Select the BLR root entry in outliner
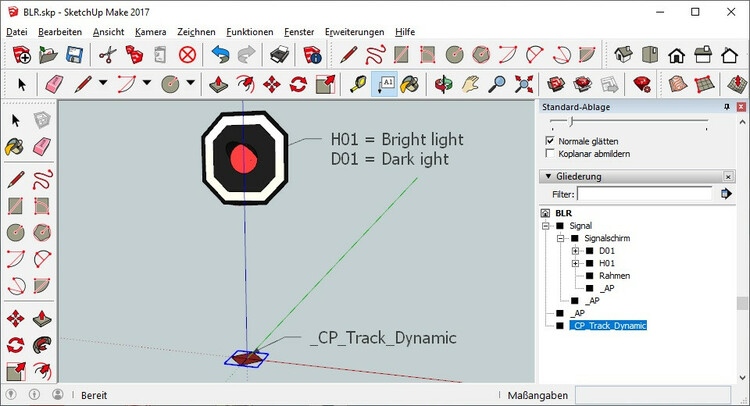 tap(563, 213)
